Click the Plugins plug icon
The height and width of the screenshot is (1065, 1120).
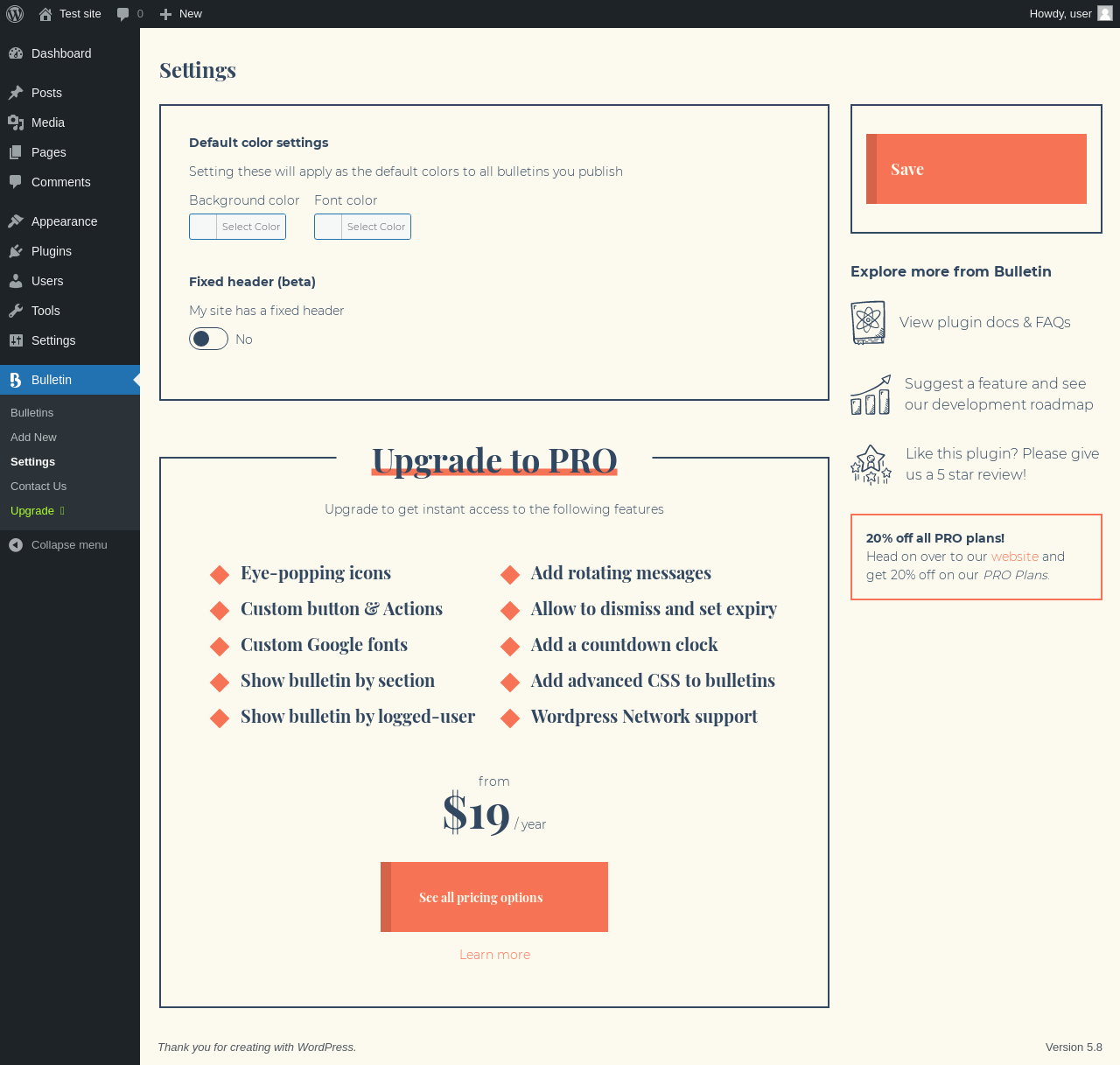(16, 251)
